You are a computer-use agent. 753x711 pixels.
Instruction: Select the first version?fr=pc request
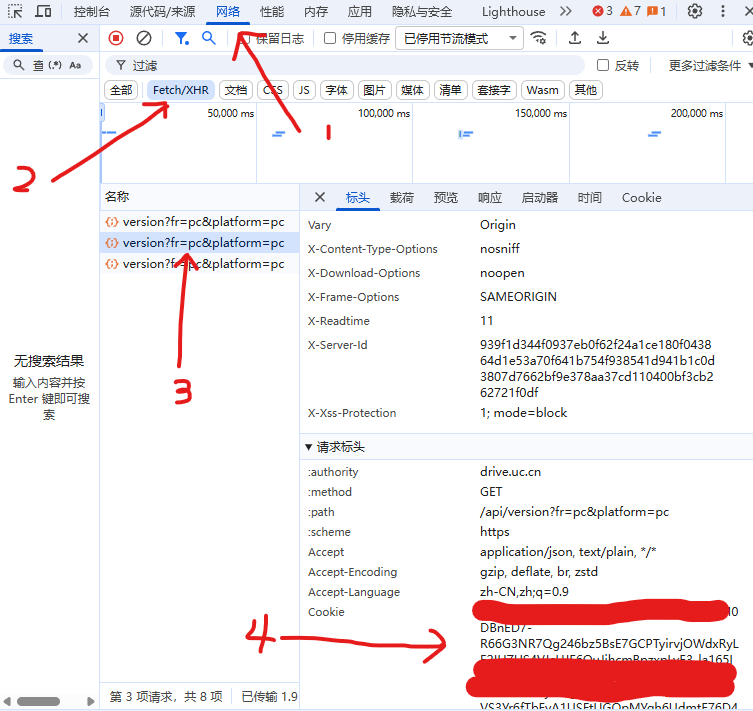(199, 222)
